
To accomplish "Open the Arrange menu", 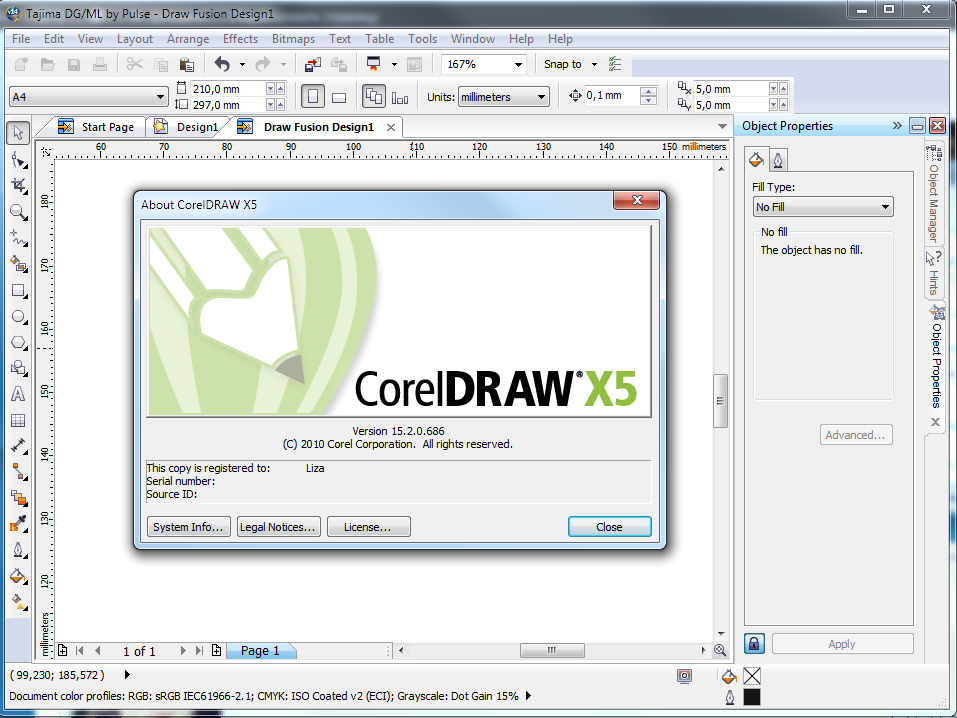I will point(188,38).
